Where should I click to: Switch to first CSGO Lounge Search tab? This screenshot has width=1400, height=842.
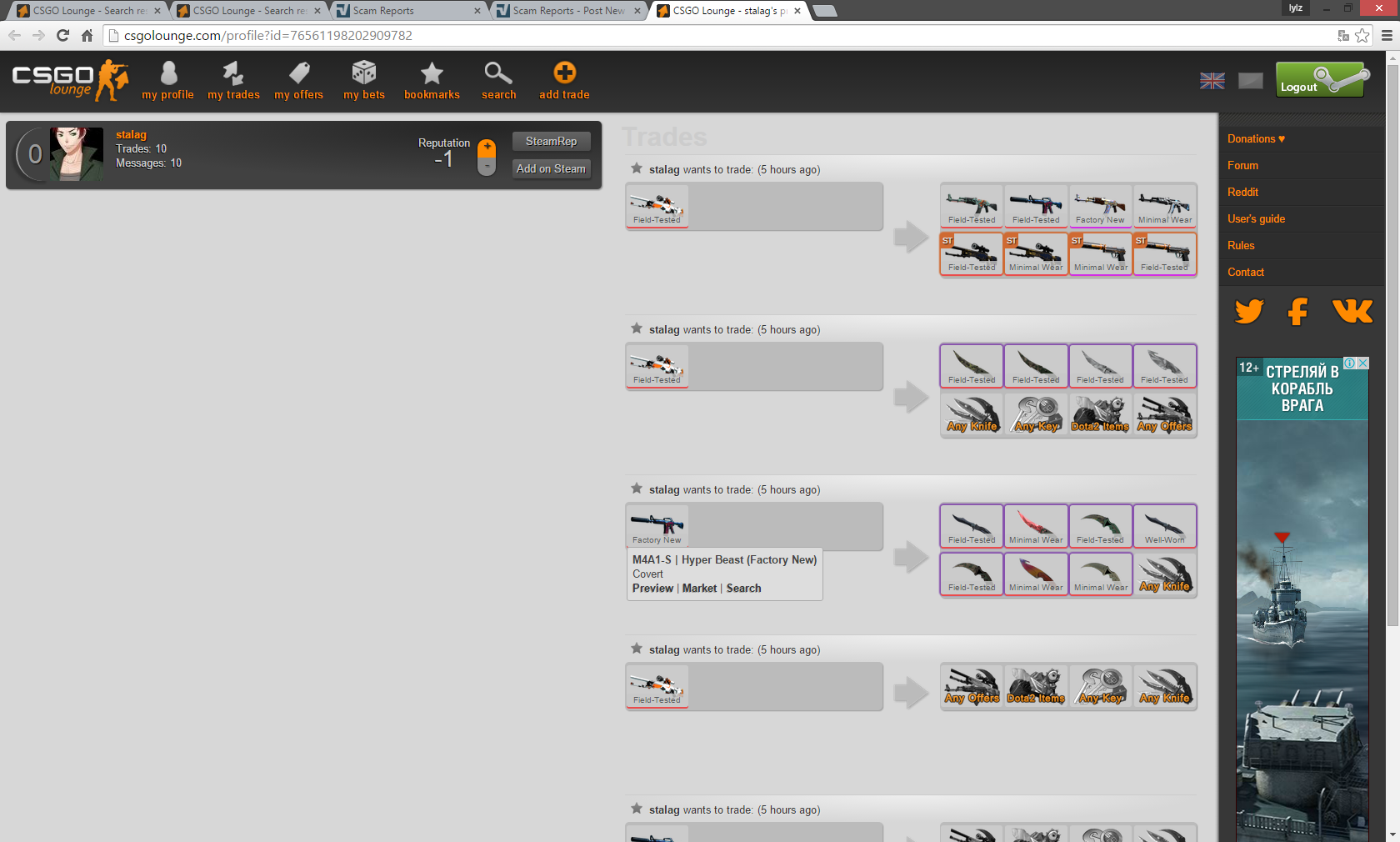point(89,11)
